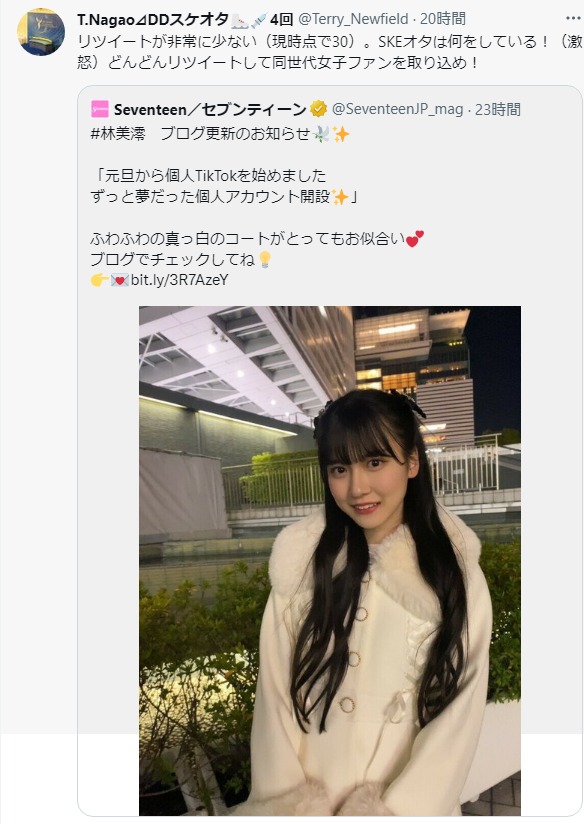Open the @SeventeenJP_mag handle
Viewport: 584px width, 824px height.
pyautogui.click(x=397, y=109)
